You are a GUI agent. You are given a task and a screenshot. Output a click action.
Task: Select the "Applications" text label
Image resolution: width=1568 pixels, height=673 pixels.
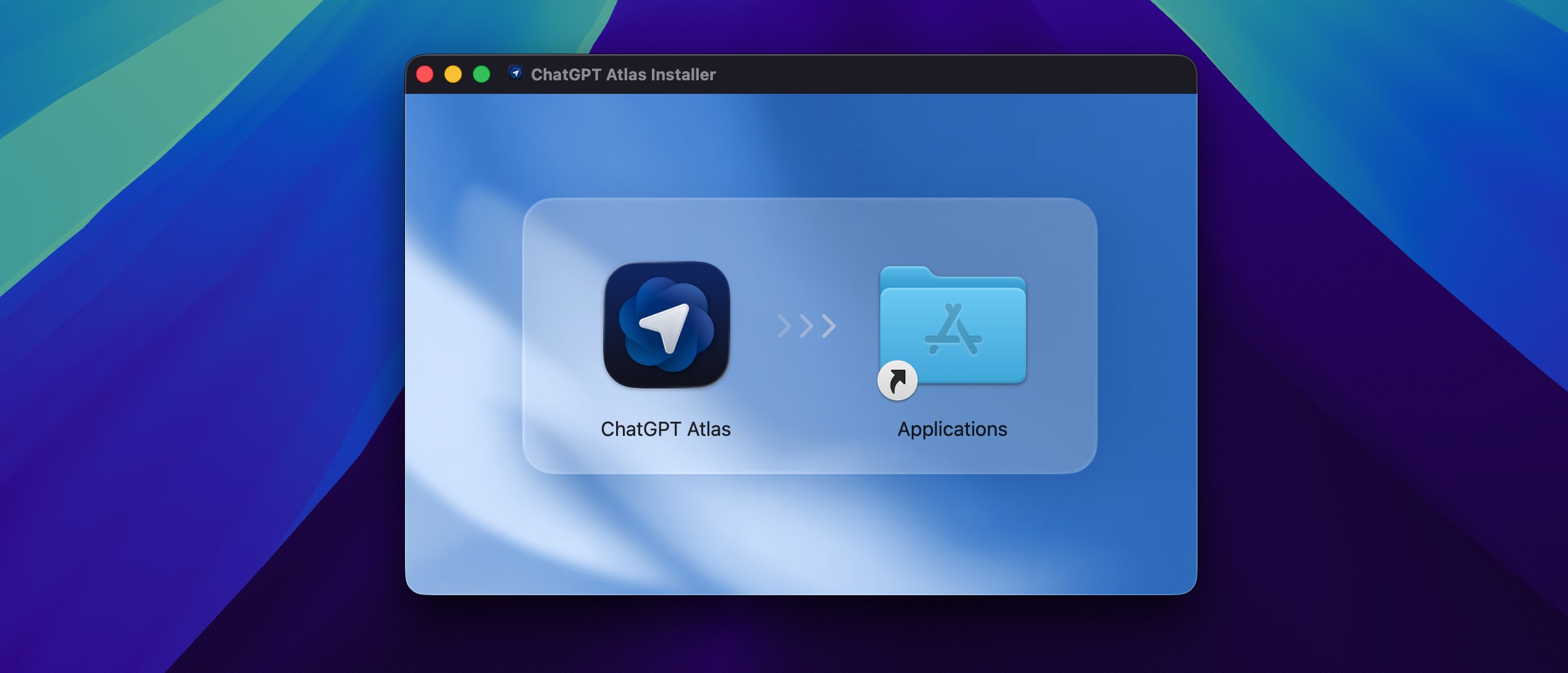pyautogui.click(x=952, y=429)
